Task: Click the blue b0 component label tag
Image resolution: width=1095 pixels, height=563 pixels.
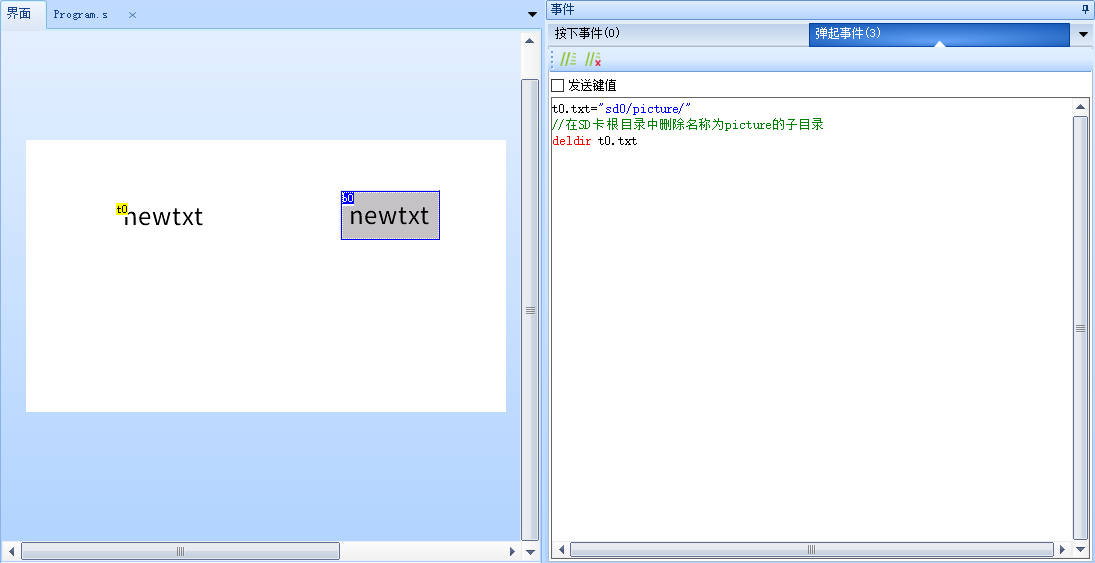Action: 347,198
